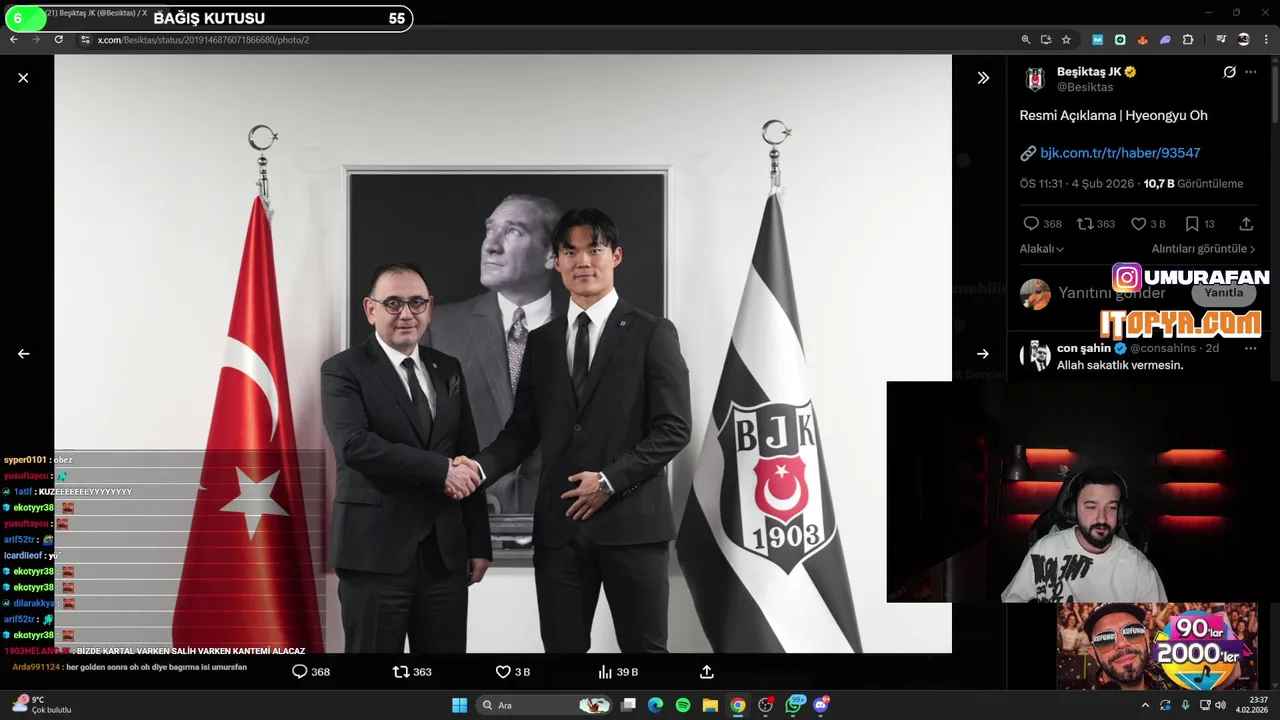Viewport: 1280px width, 720px height.
Task: Go to the next photo with right arrow
Action: (983, 353)
